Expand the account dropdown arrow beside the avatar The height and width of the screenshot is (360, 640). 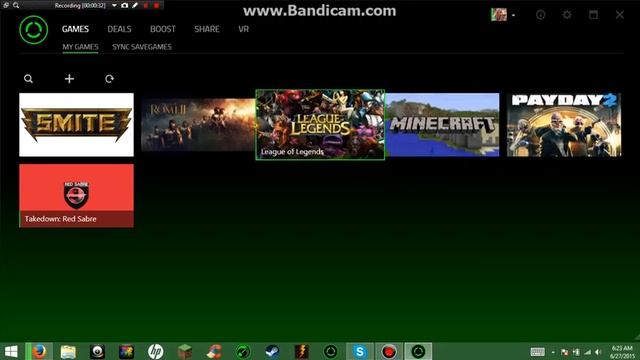click(513, 16)
